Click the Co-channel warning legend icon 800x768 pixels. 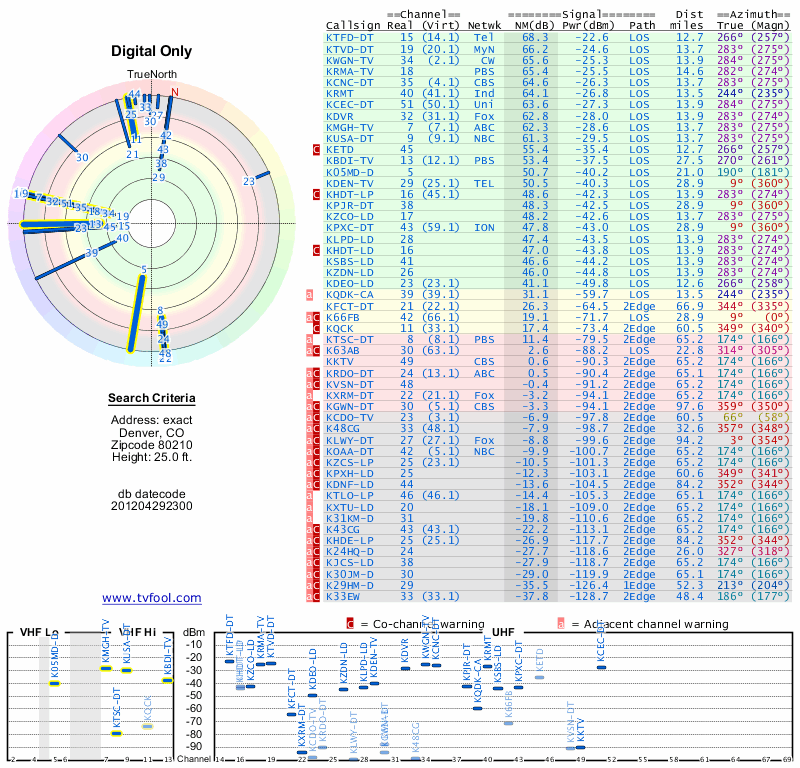point(350,624)
